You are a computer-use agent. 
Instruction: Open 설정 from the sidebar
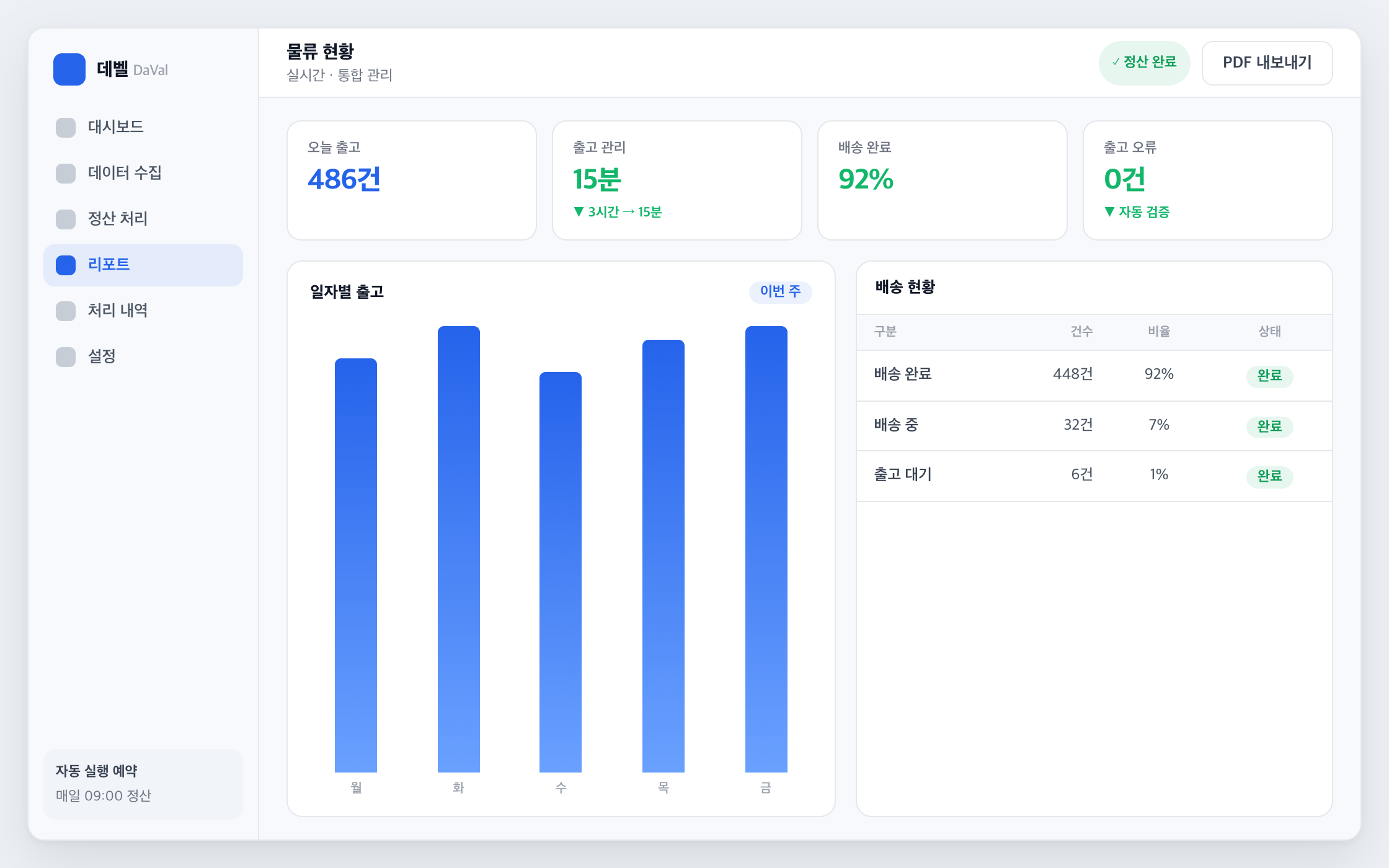tap(143, 357)
